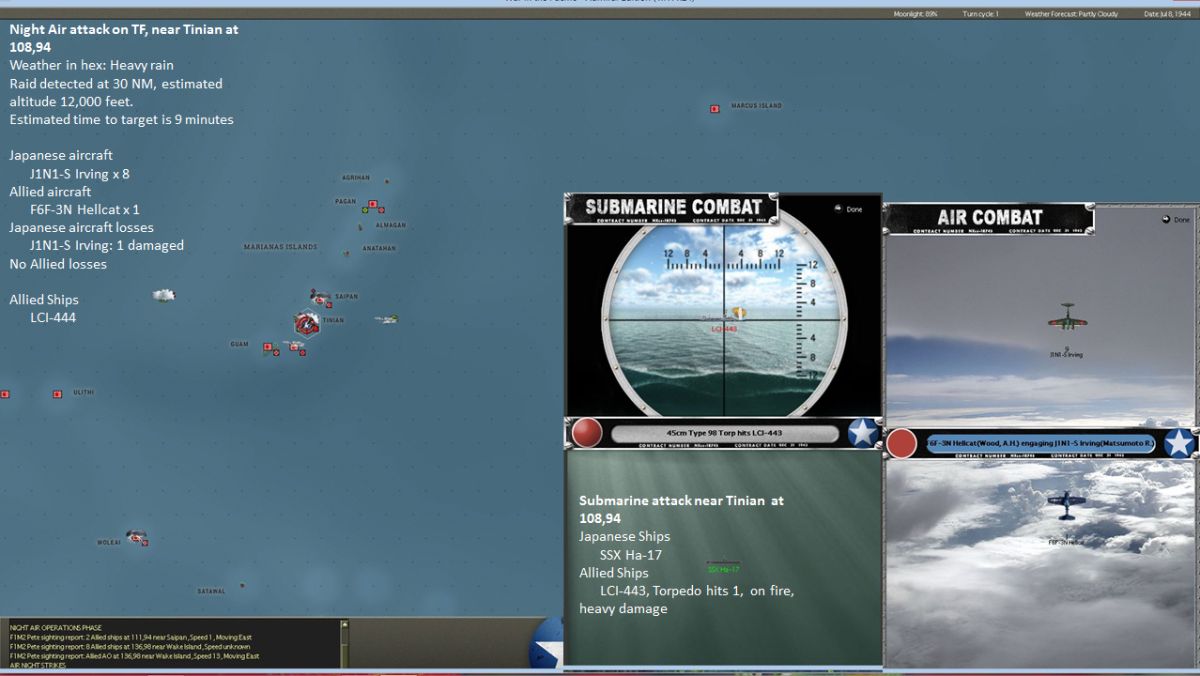Select the Pagan base icon on map
The width and height of the screenshot is (1200, 676).
coord(373,206)
